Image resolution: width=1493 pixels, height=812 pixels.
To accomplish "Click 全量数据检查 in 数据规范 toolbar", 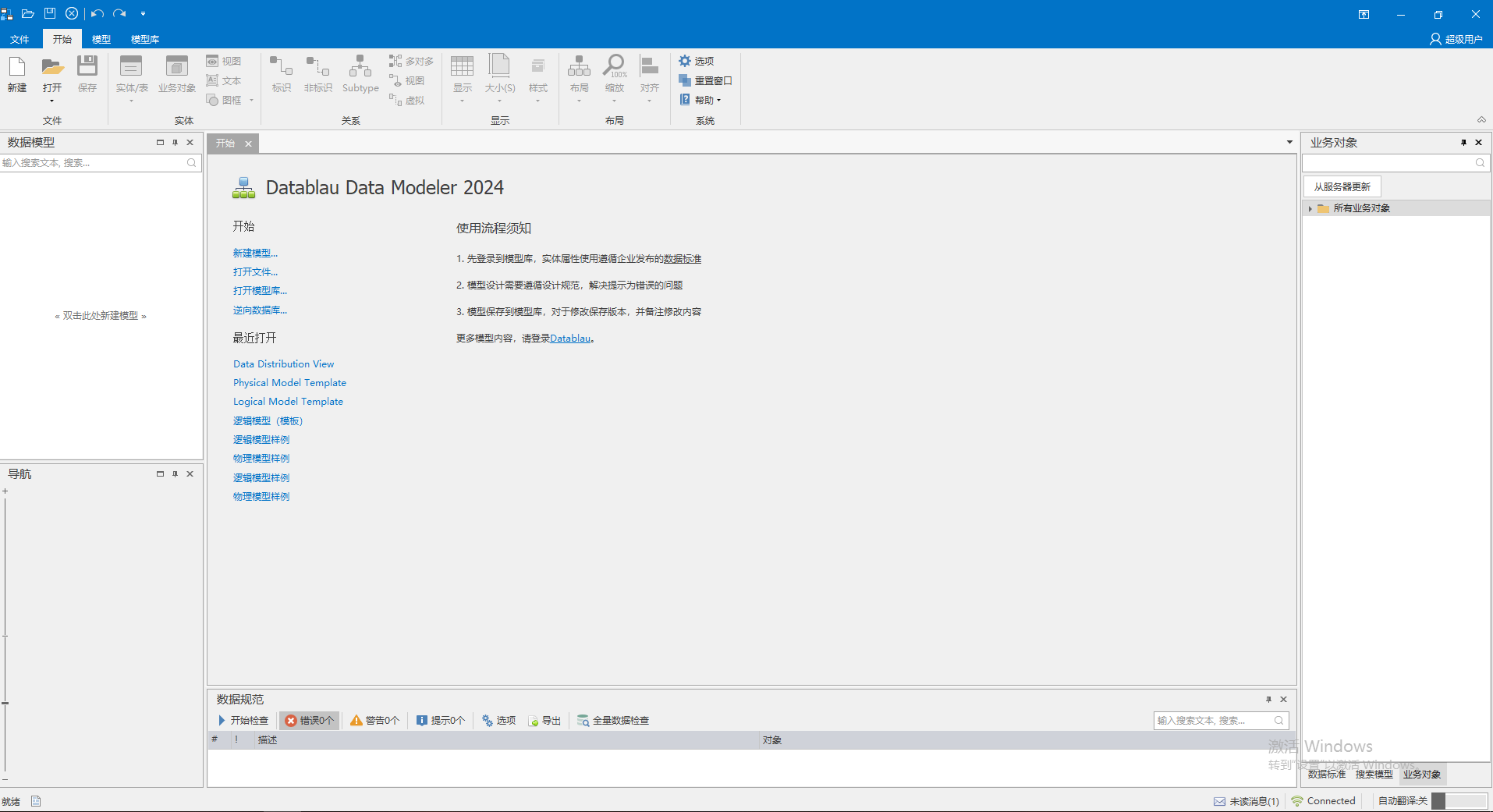I will [613, 721].
